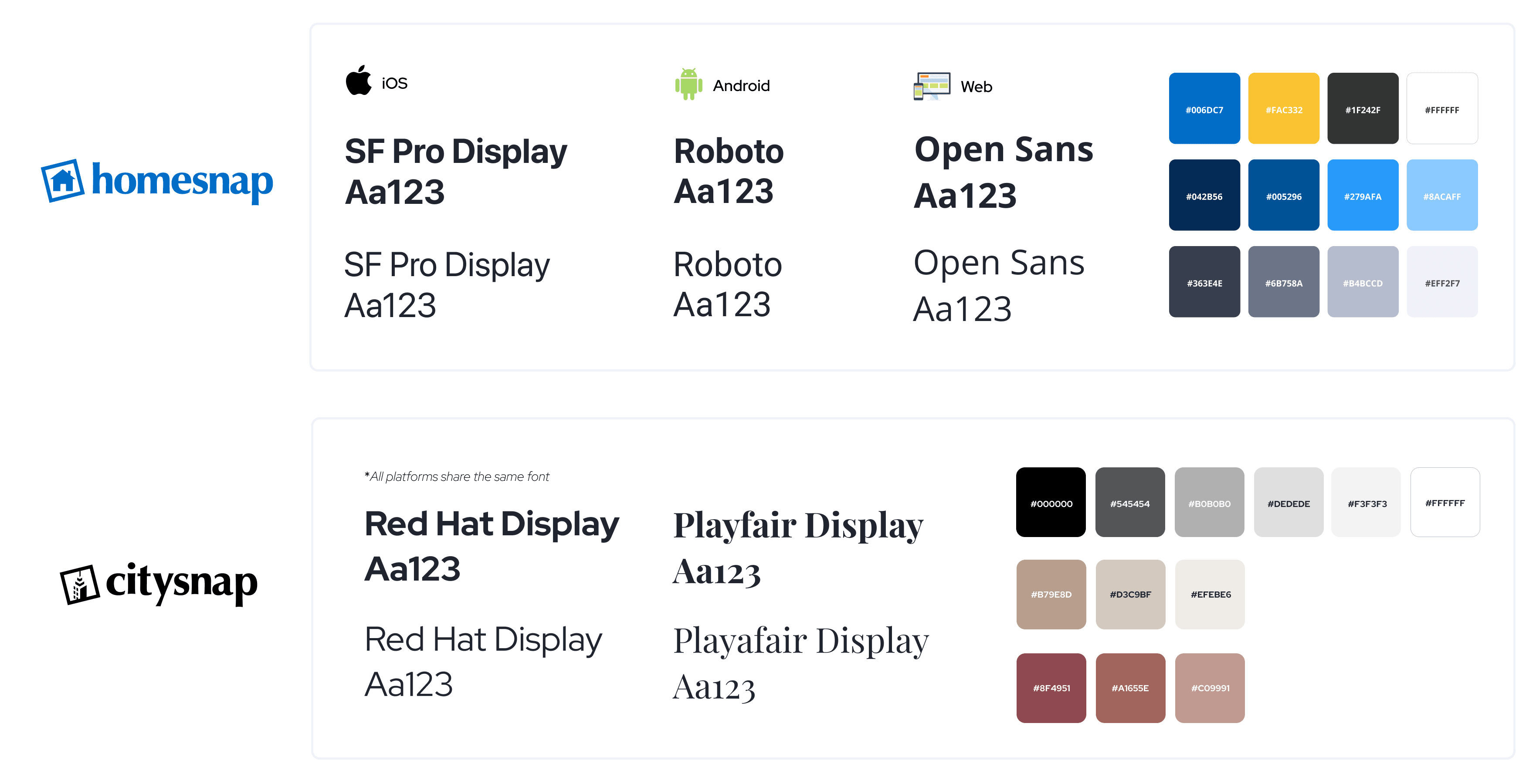Choose the #042B56 navy swatch
Image resolution: width=1536 pixels, height=784 pixels.
coord(1204,195)
